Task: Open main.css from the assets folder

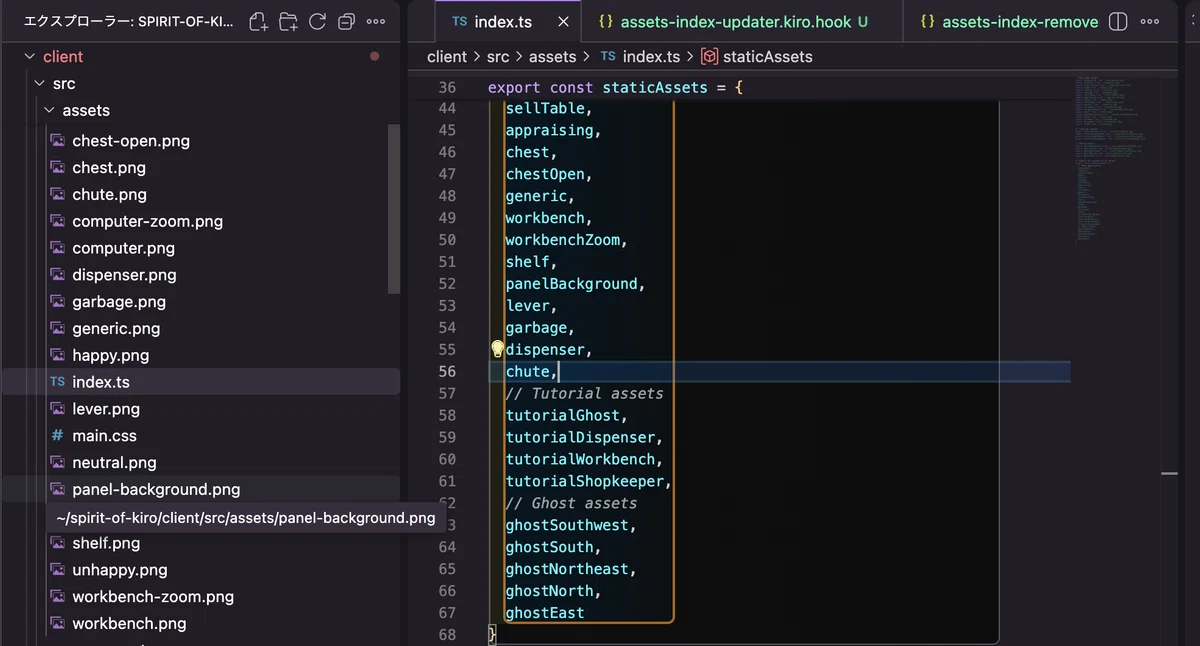Action: [x=104, y=436]
